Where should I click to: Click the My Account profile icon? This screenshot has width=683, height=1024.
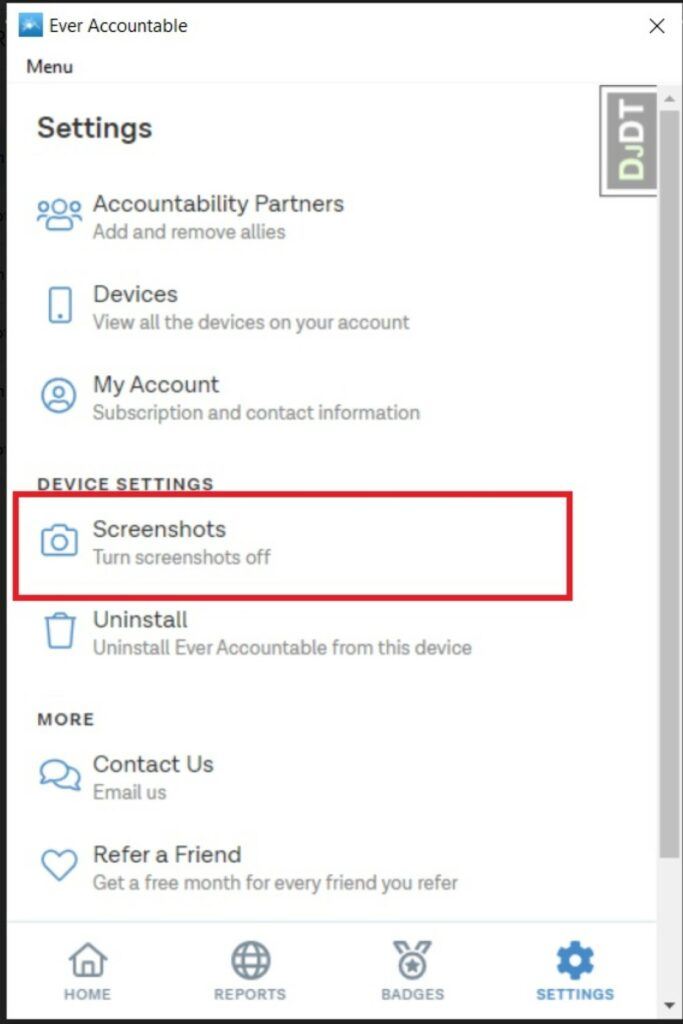(60, 394)
